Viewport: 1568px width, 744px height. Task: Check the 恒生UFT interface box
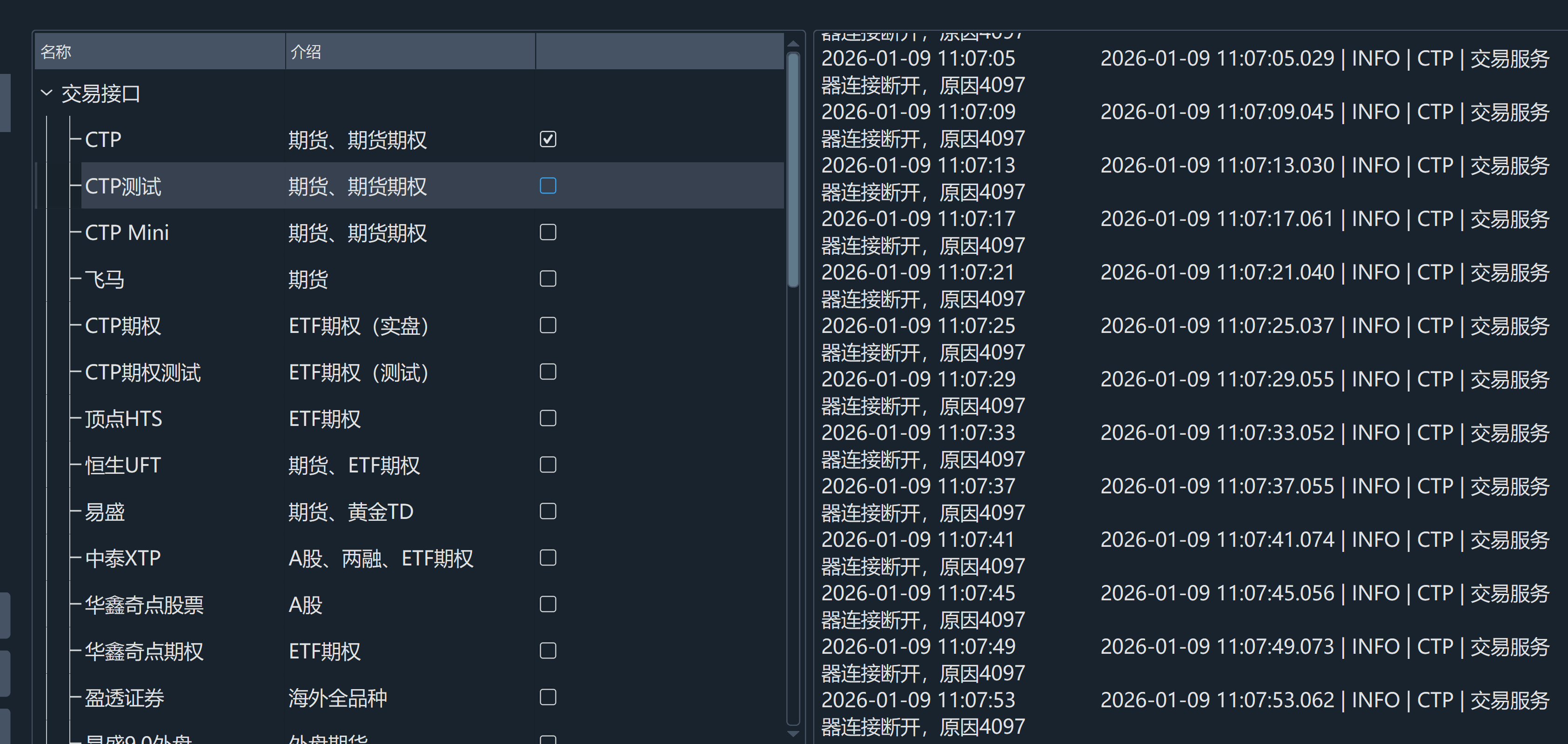point(548,465)
